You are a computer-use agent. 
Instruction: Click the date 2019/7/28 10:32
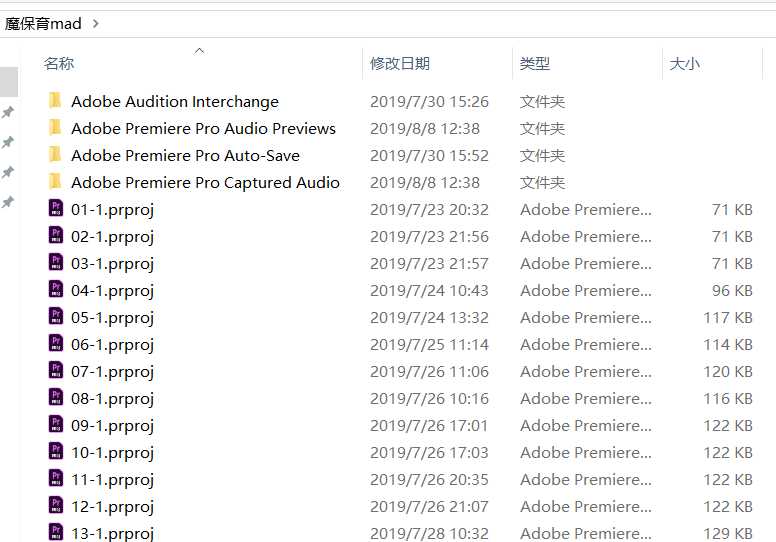(429, 534)
